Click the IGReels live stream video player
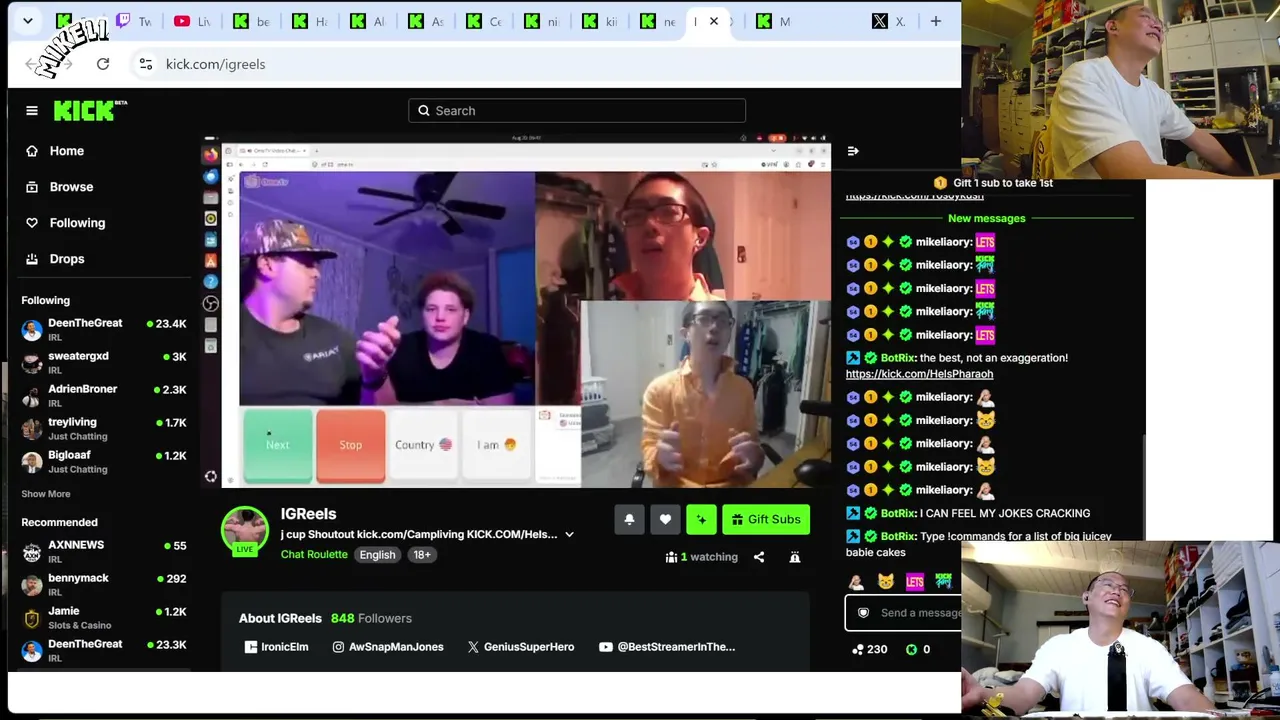The width and height of the screenshot is (1280, 720). click(516, 311)
